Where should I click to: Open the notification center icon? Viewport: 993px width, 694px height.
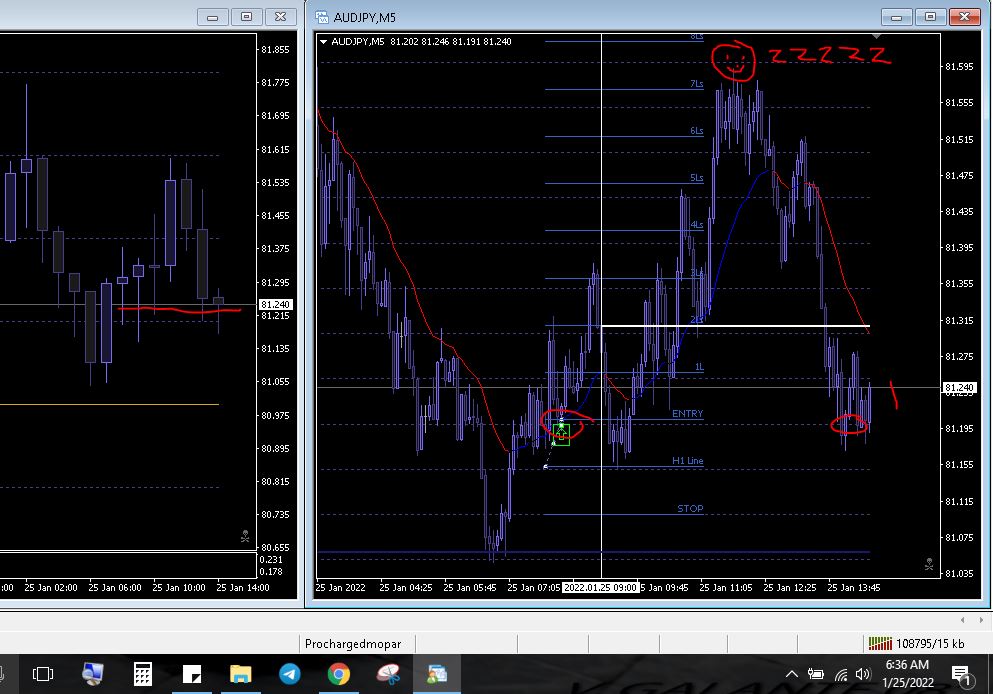coord(961,675)
